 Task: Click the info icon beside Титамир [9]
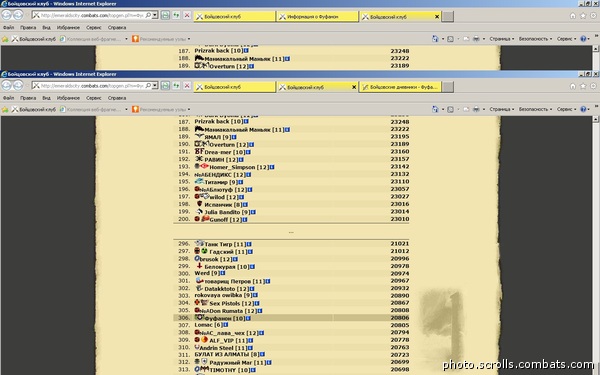tap(240, 182)
